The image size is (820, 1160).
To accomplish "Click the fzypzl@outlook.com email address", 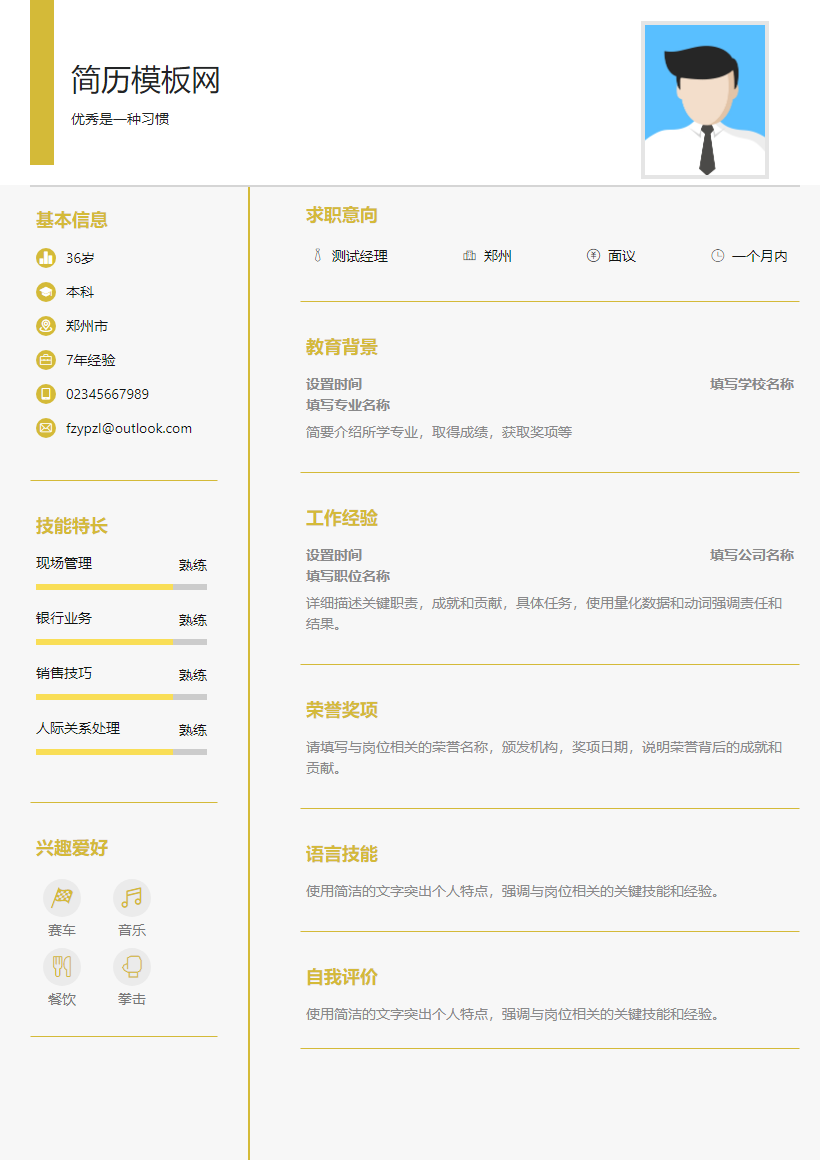I will coord(128,427).
